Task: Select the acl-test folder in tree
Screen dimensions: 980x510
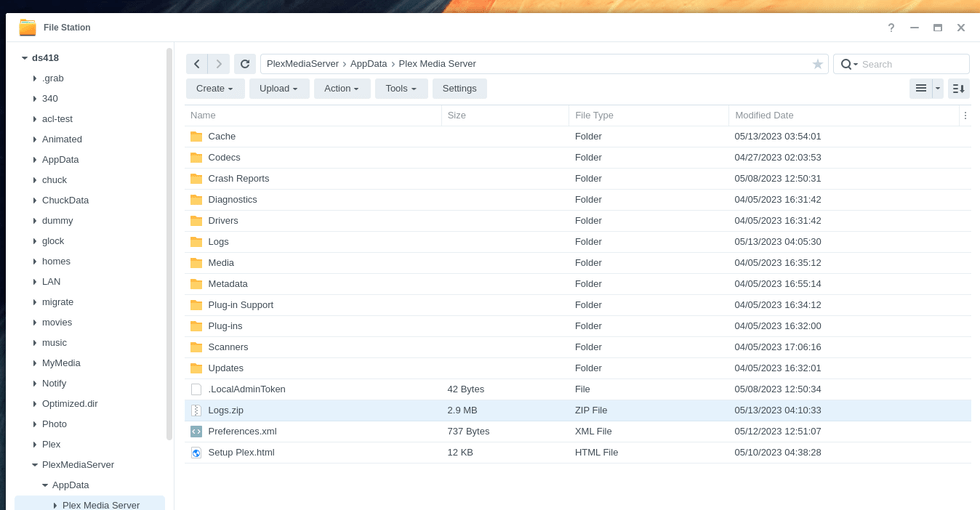Action: pos(58,119)
